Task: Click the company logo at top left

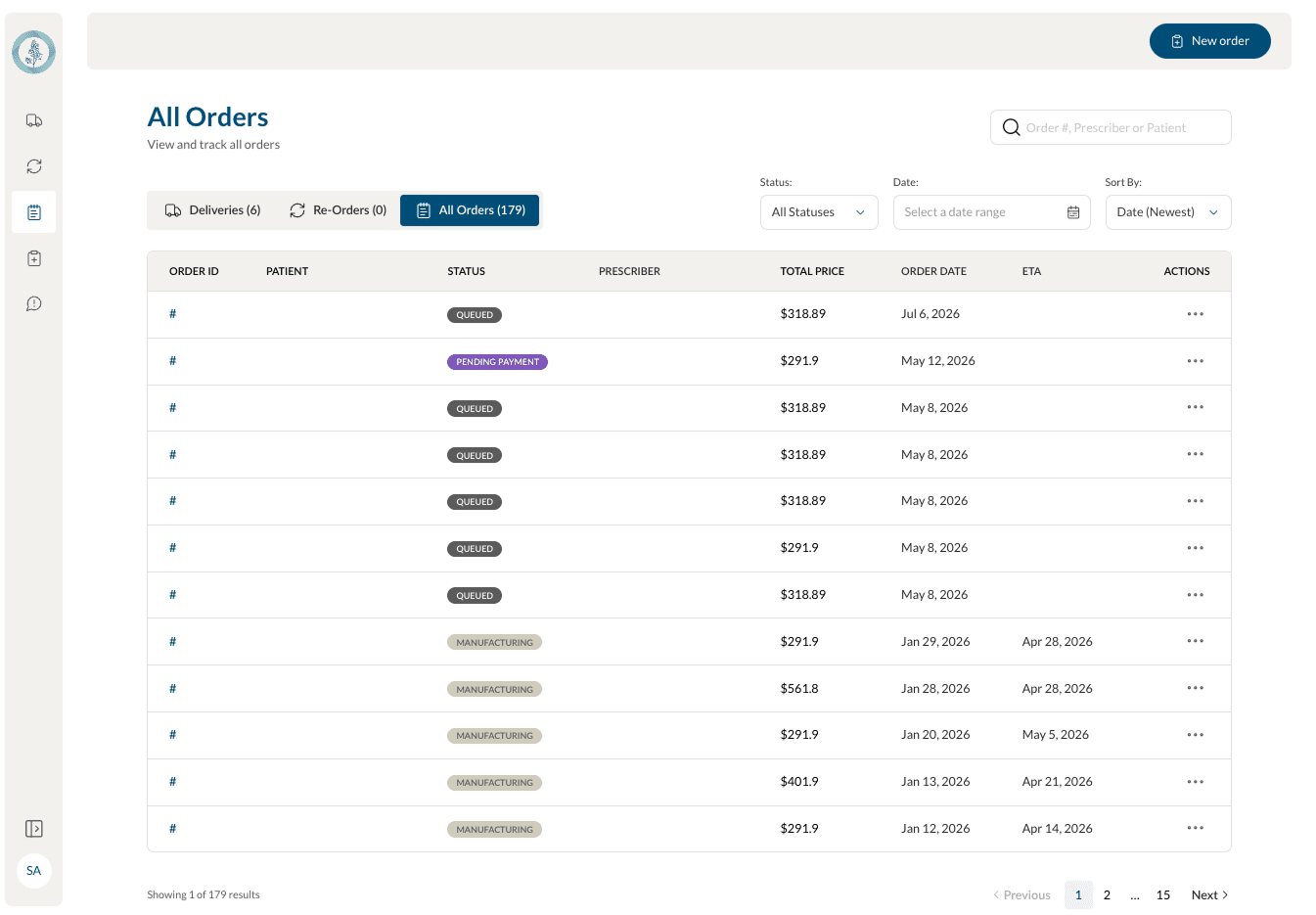Action: pos(34,52)
